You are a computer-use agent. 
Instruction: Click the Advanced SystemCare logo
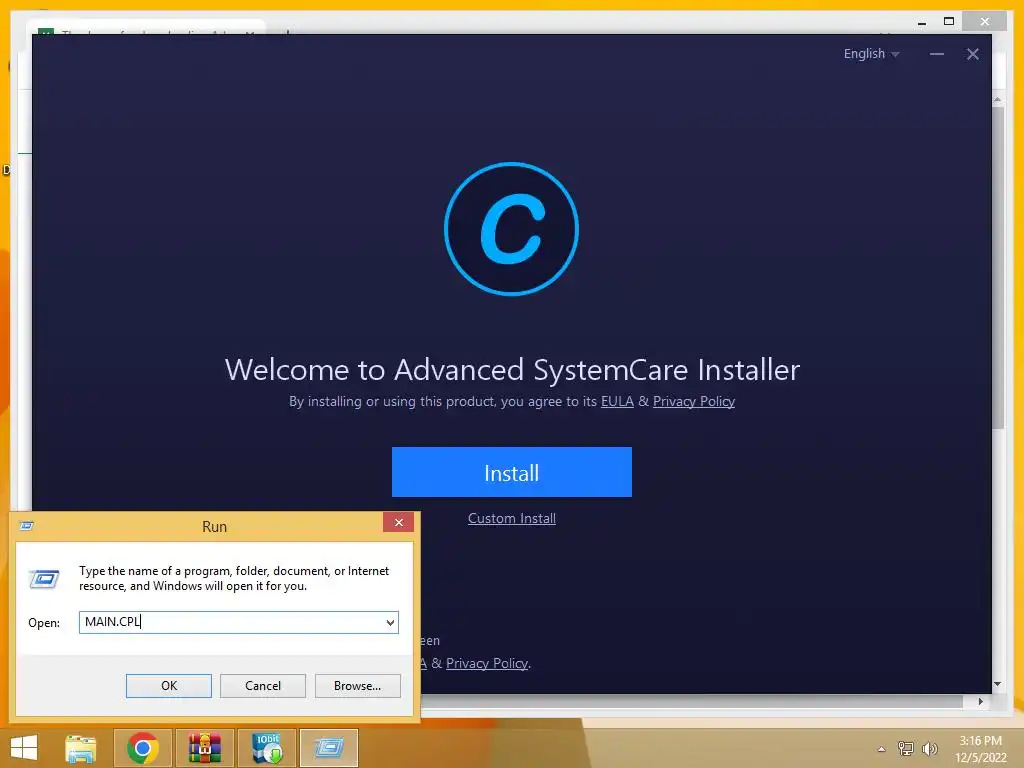coord(511,229)
